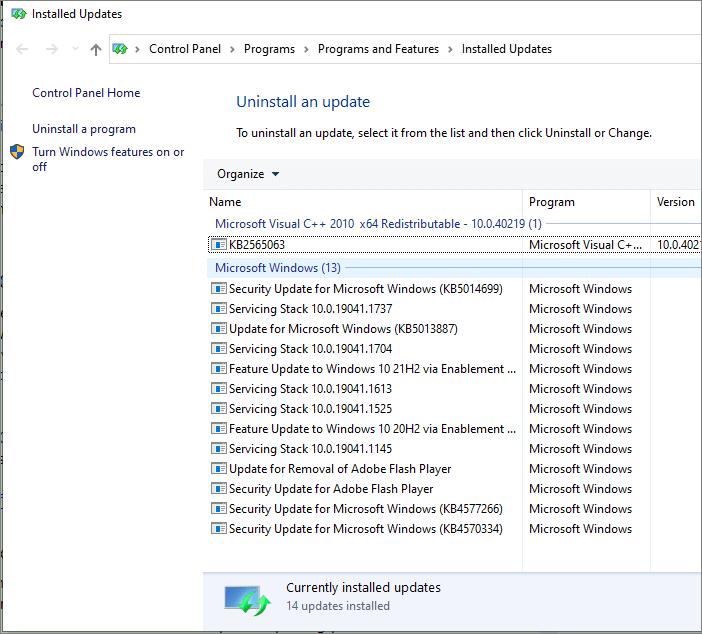Open the Uninstall a program link
Image resolution: width=702 pixels, height=634 pixels.
[84, 129]
